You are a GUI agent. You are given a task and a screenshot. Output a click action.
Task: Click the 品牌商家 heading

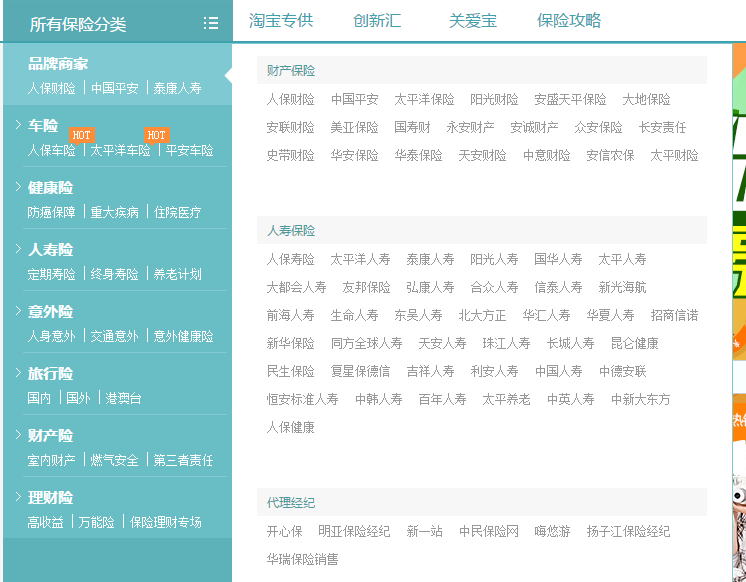(x=58, y=63)
